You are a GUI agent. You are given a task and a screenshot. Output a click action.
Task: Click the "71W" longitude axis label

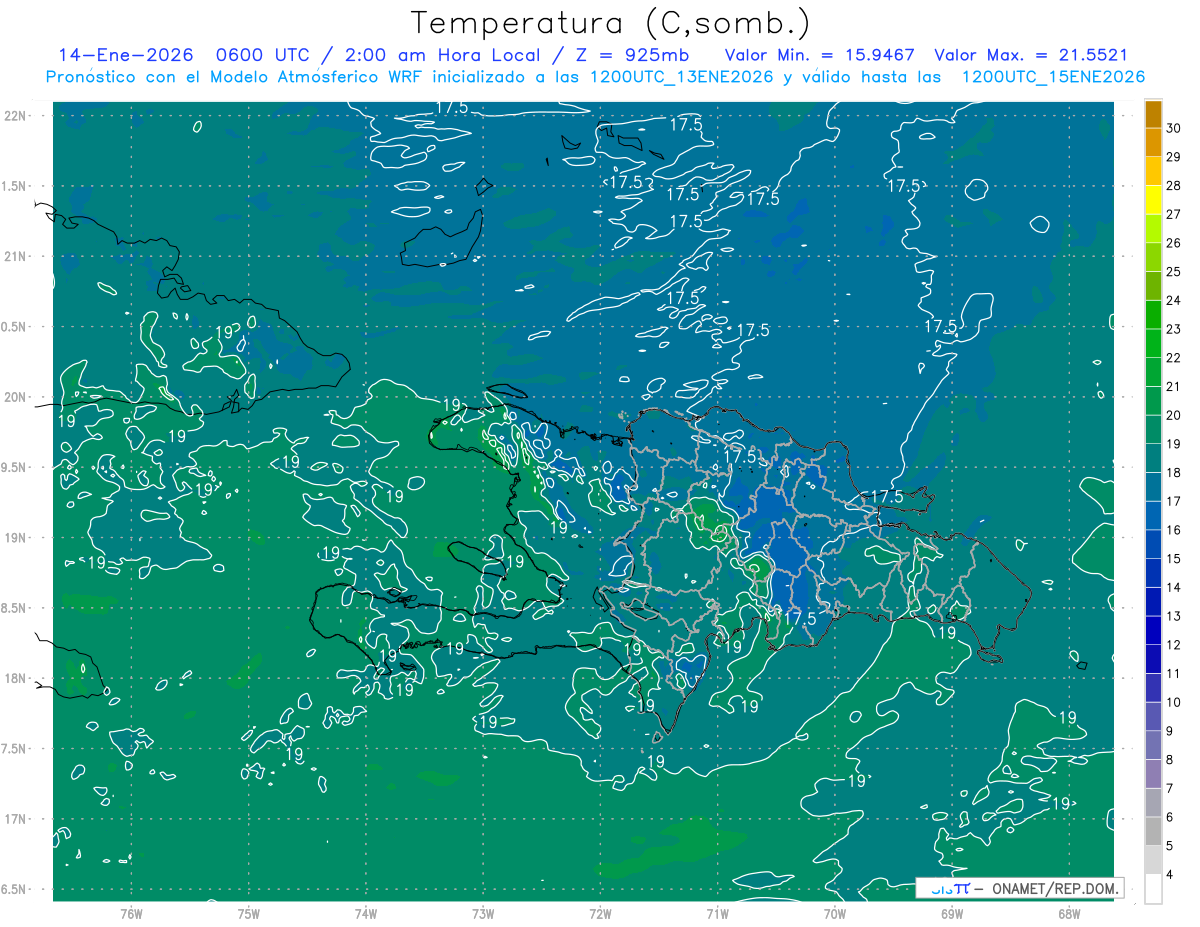(717, 913)
